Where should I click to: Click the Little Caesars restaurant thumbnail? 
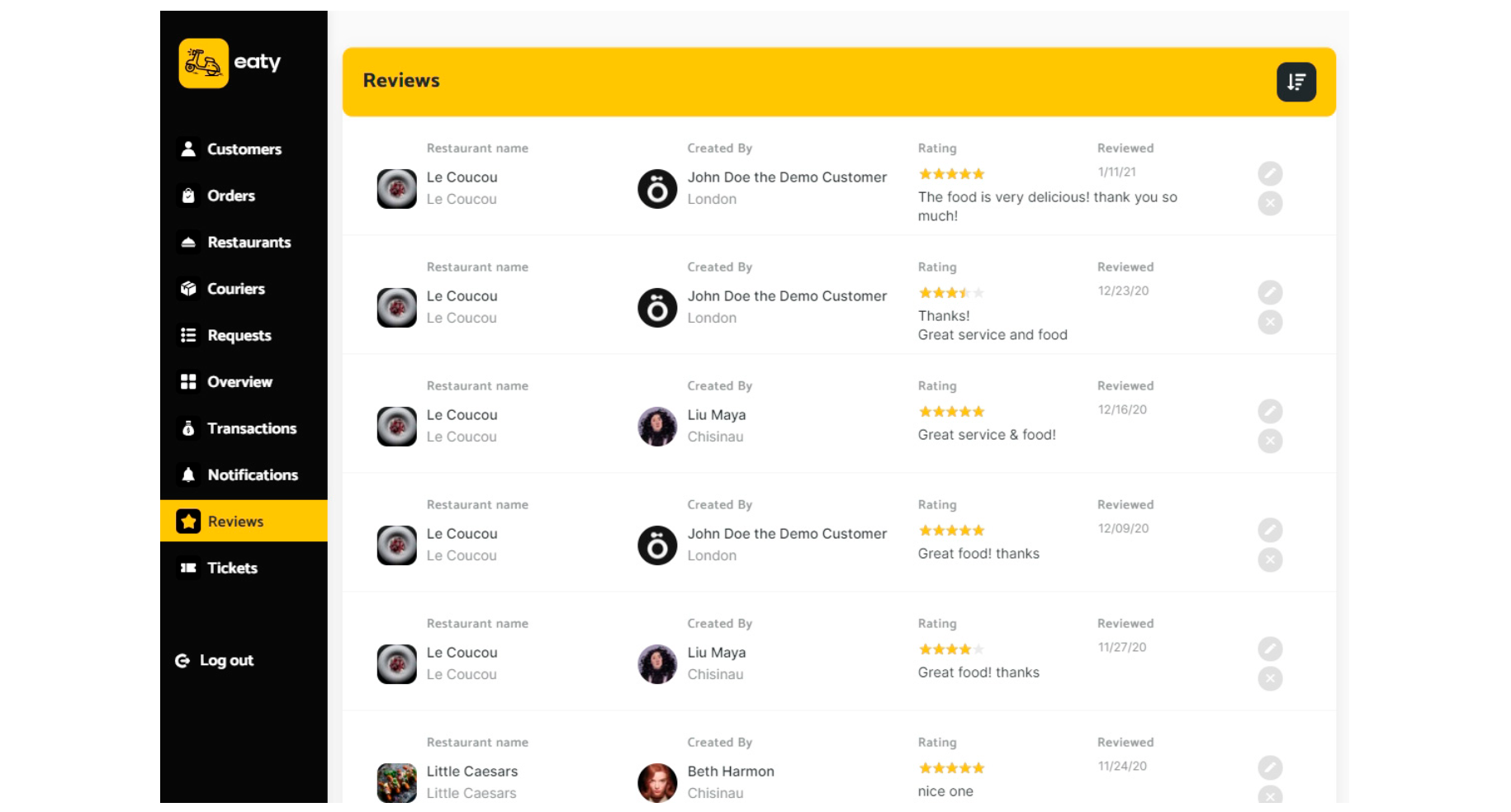point(397,782)
